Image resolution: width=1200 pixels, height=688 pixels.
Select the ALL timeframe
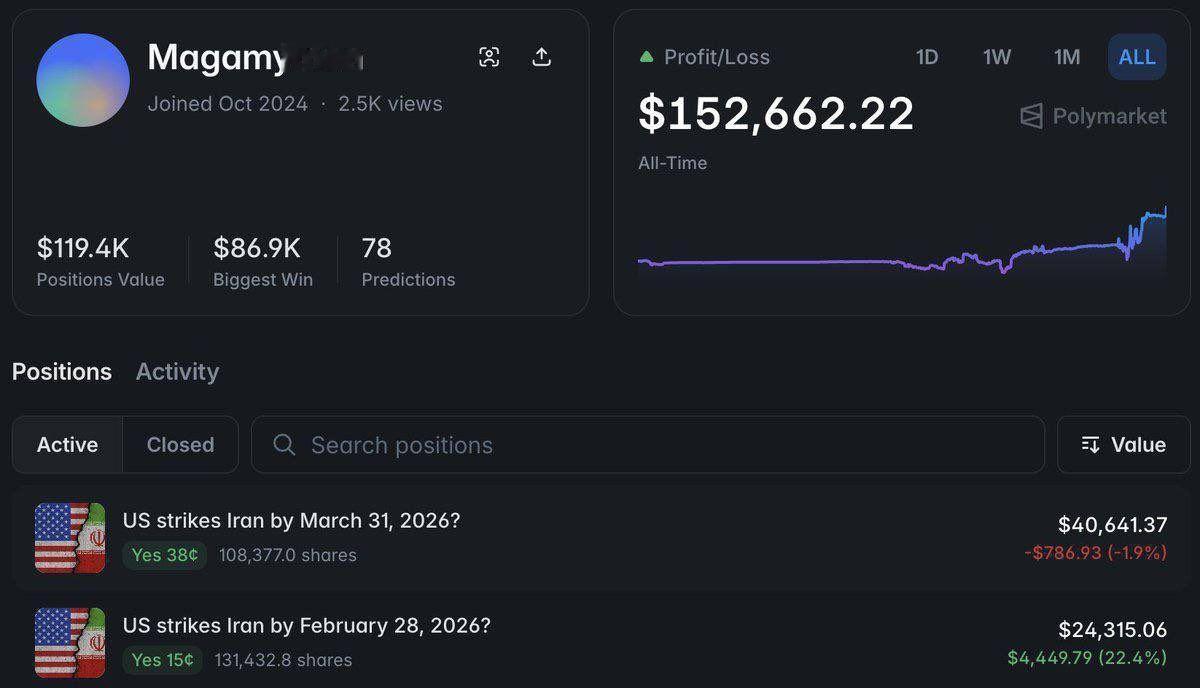1137,57
